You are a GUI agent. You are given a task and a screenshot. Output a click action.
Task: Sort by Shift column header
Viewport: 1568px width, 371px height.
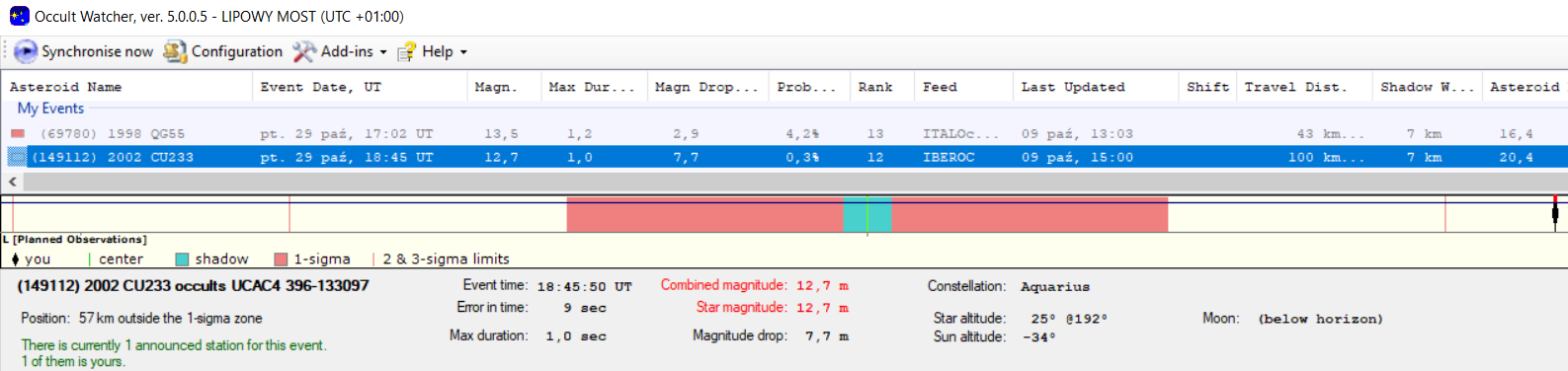pos(1207,87)
